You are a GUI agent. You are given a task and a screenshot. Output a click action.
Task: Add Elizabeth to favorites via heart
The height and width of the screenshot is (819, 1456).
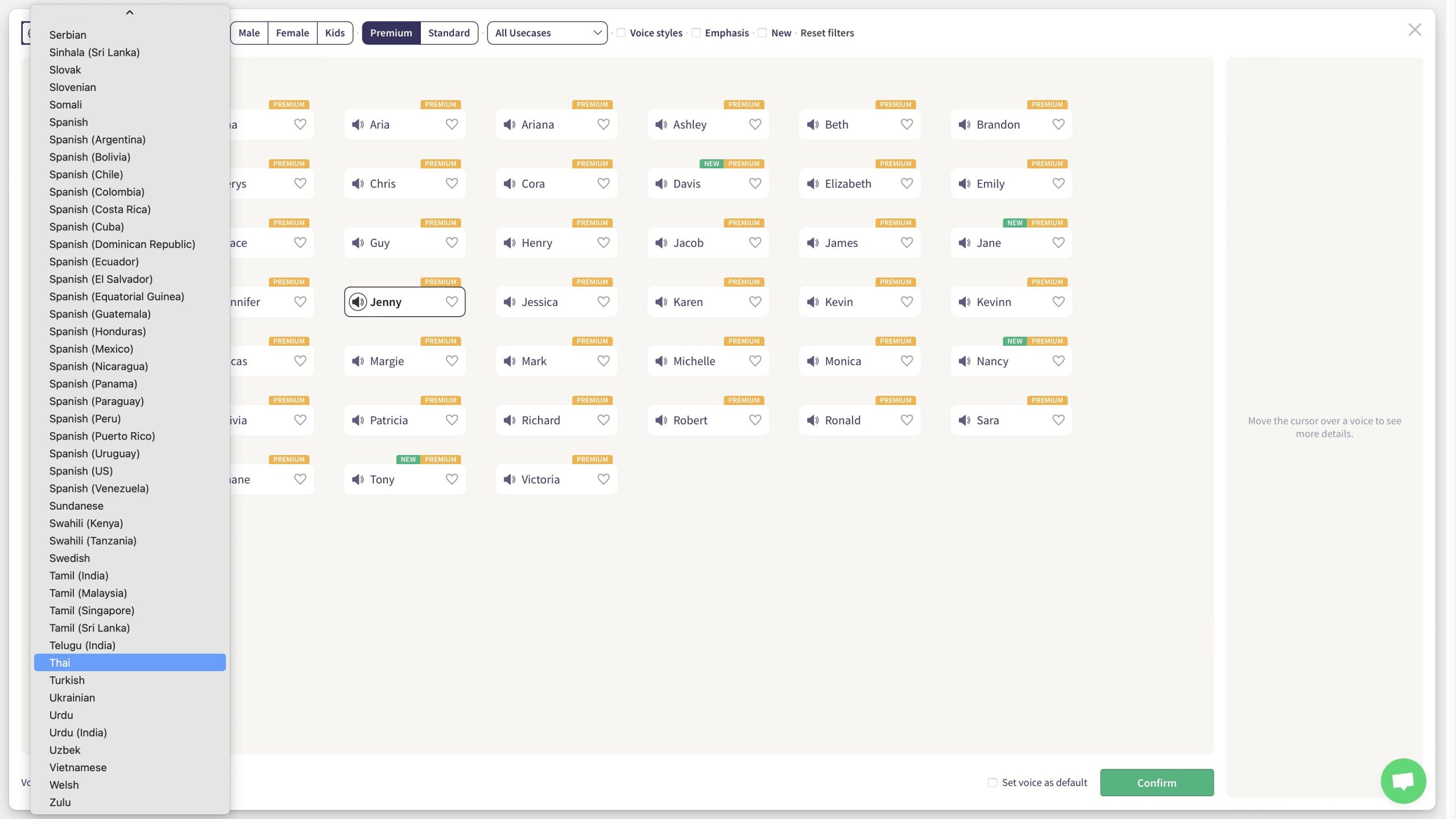pos(907,184)
